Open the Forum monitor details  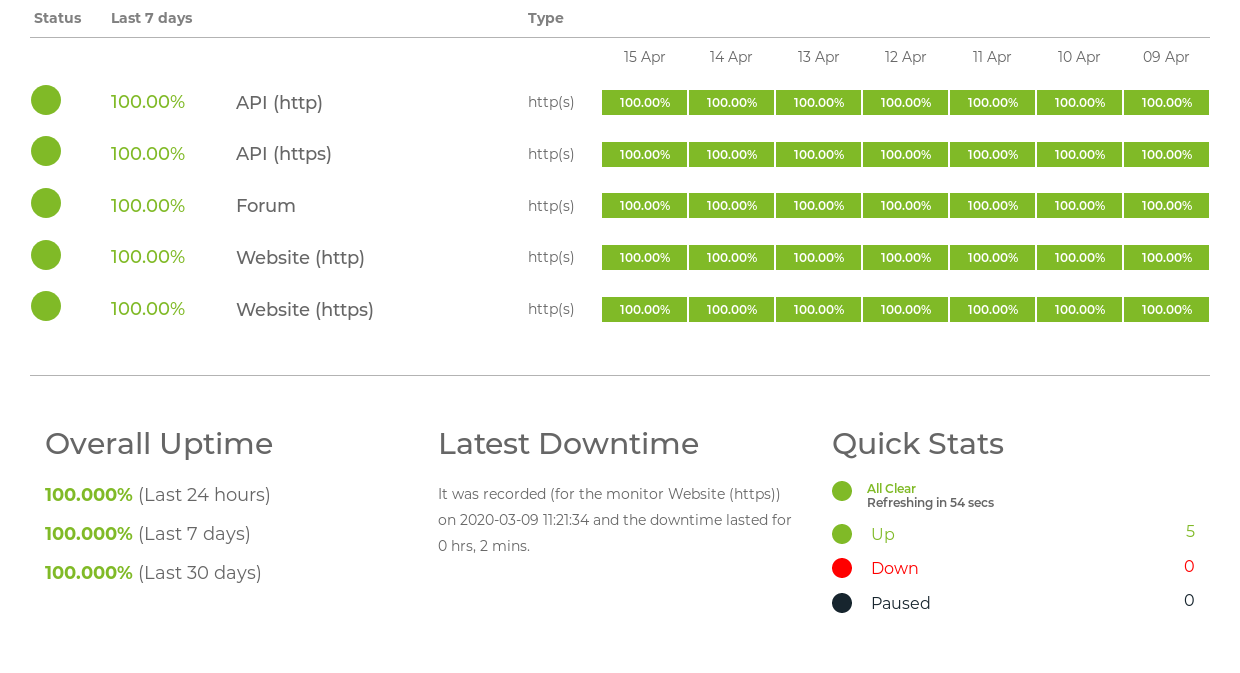[x=265, y=206]
